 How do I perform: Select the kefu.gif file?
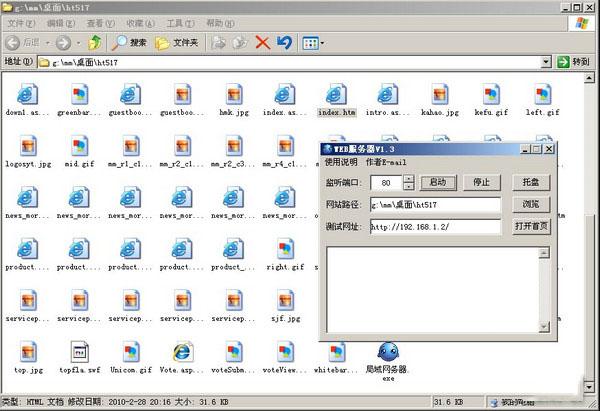(x=491, y=100)
